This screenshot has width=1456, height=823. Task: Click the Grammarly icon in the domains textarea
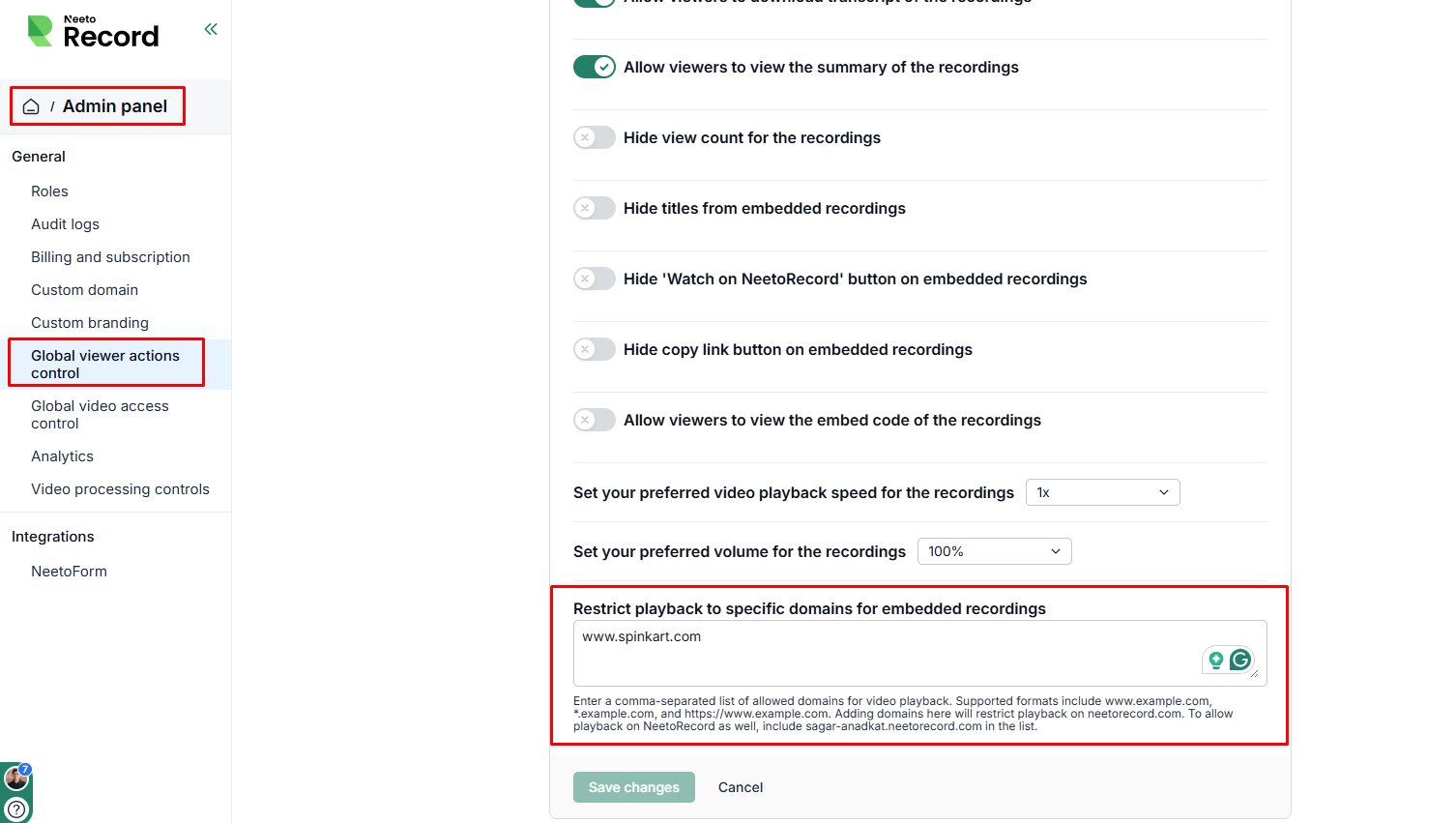coord(1240,661)
